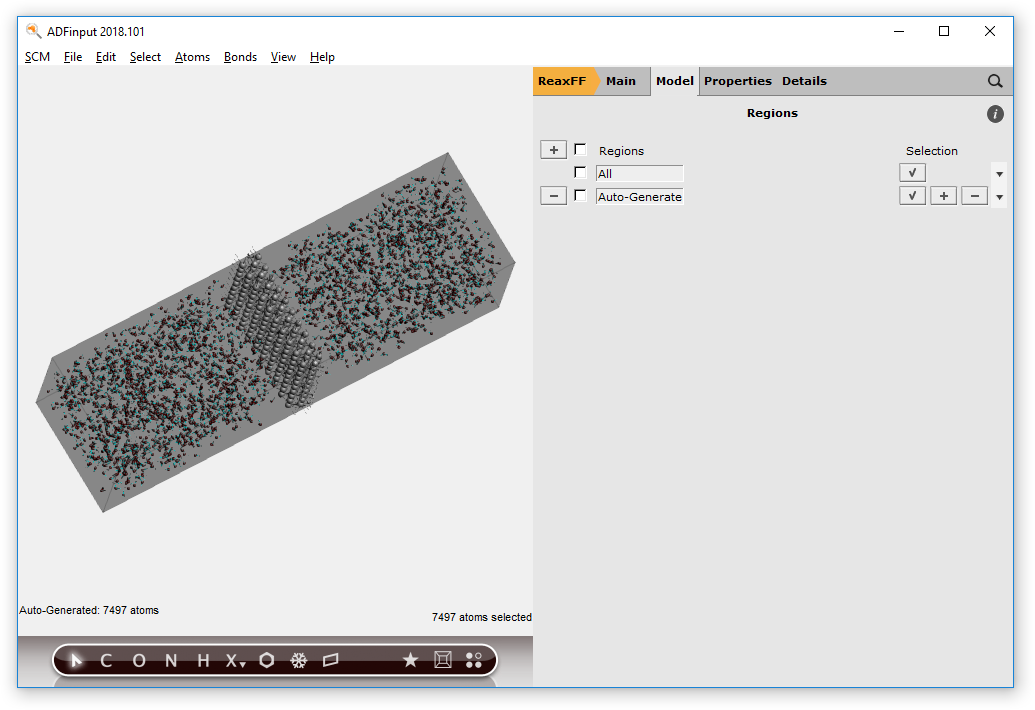This screenshot has height=710, width=1035.
Task: Switch to the Main tab
Action: pos(621,81)
